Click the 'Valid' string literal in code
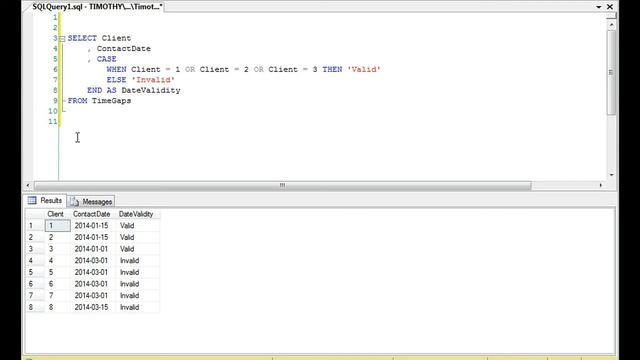This screenshot has height=360, width=640. [364, 69]
